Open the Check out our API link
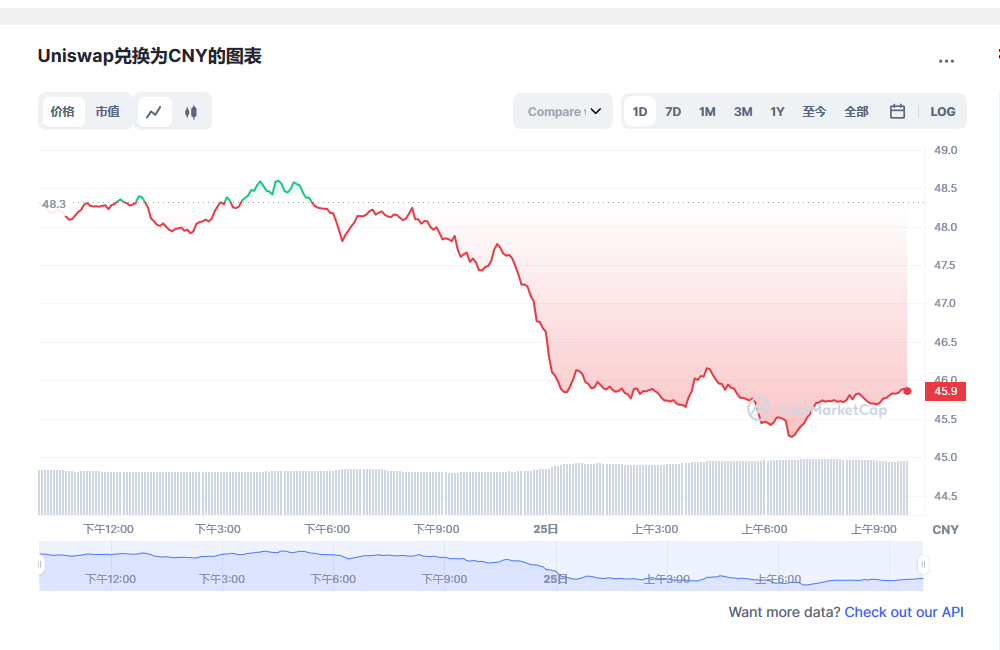Screen dimensions: 1000x650 coord(904,612)
